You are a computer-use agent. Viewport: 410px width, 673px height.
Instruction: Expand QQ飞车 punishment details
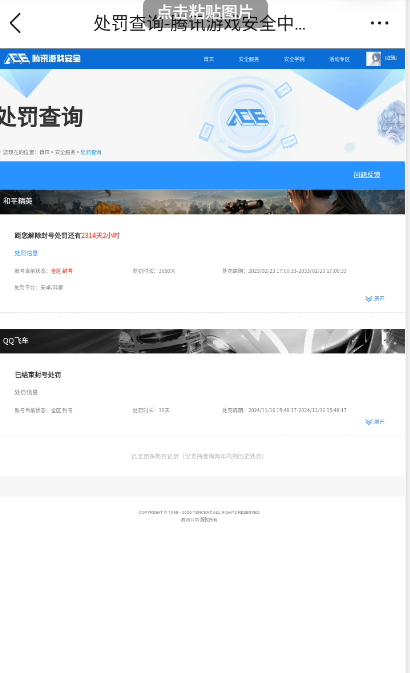[375, 422]
